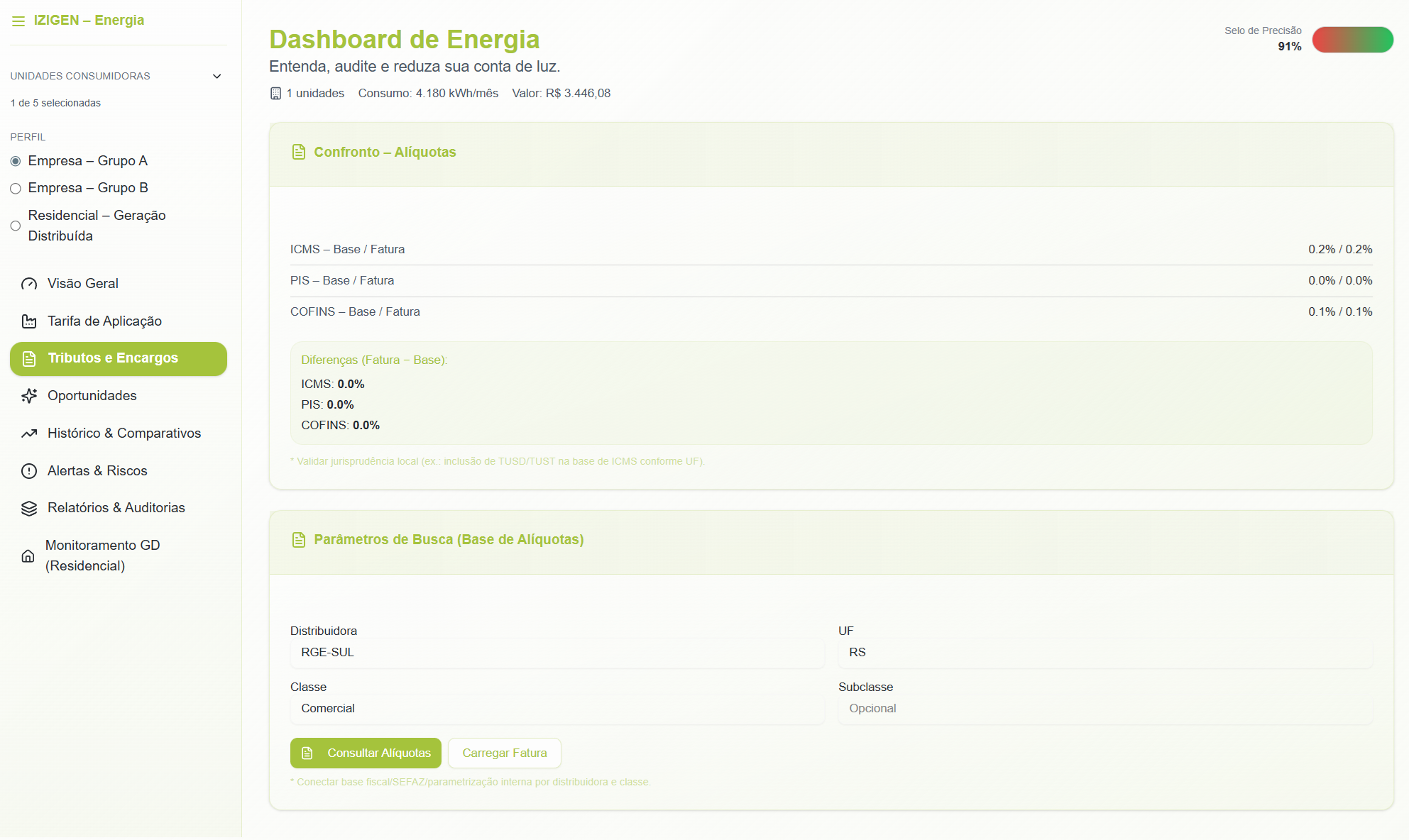Viewport: 1409px width, 840px height.
Task: Click the Relatórios layers icon
Action: pos(29,509)
